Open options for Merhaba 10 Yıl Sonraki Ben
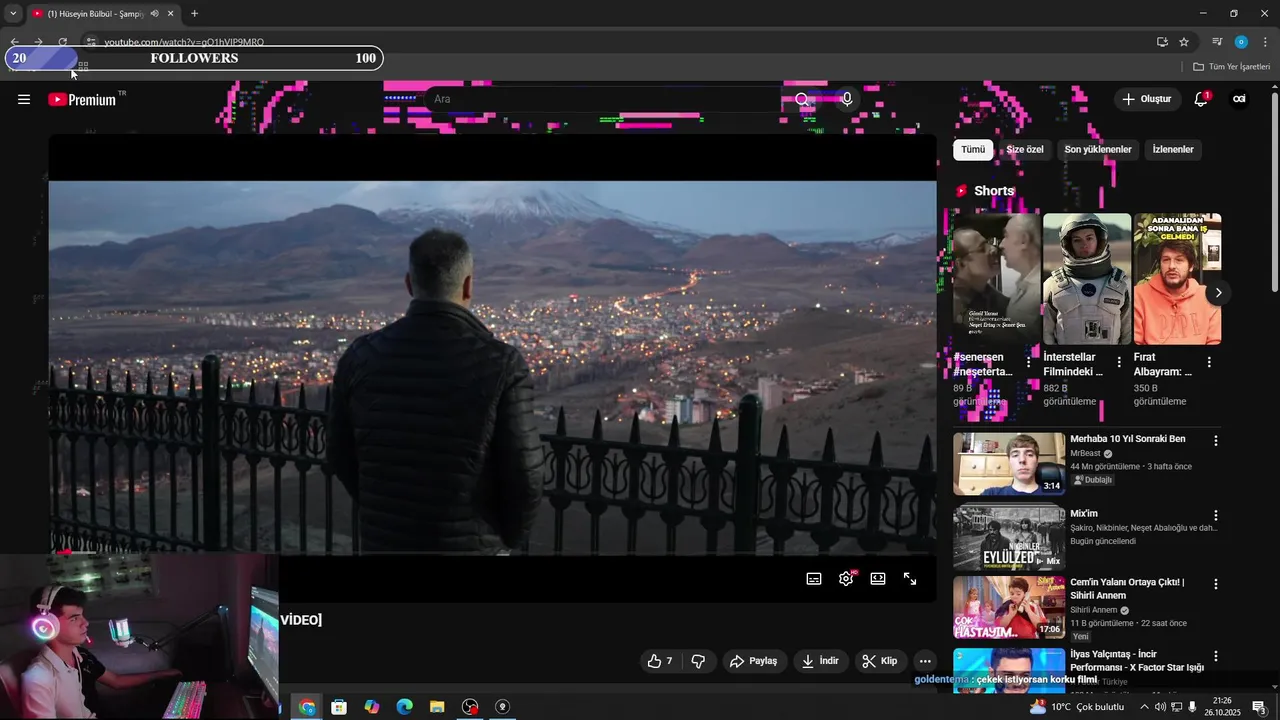The height and width of the screenshot is (720, 1280). [x=1216, y=441]
